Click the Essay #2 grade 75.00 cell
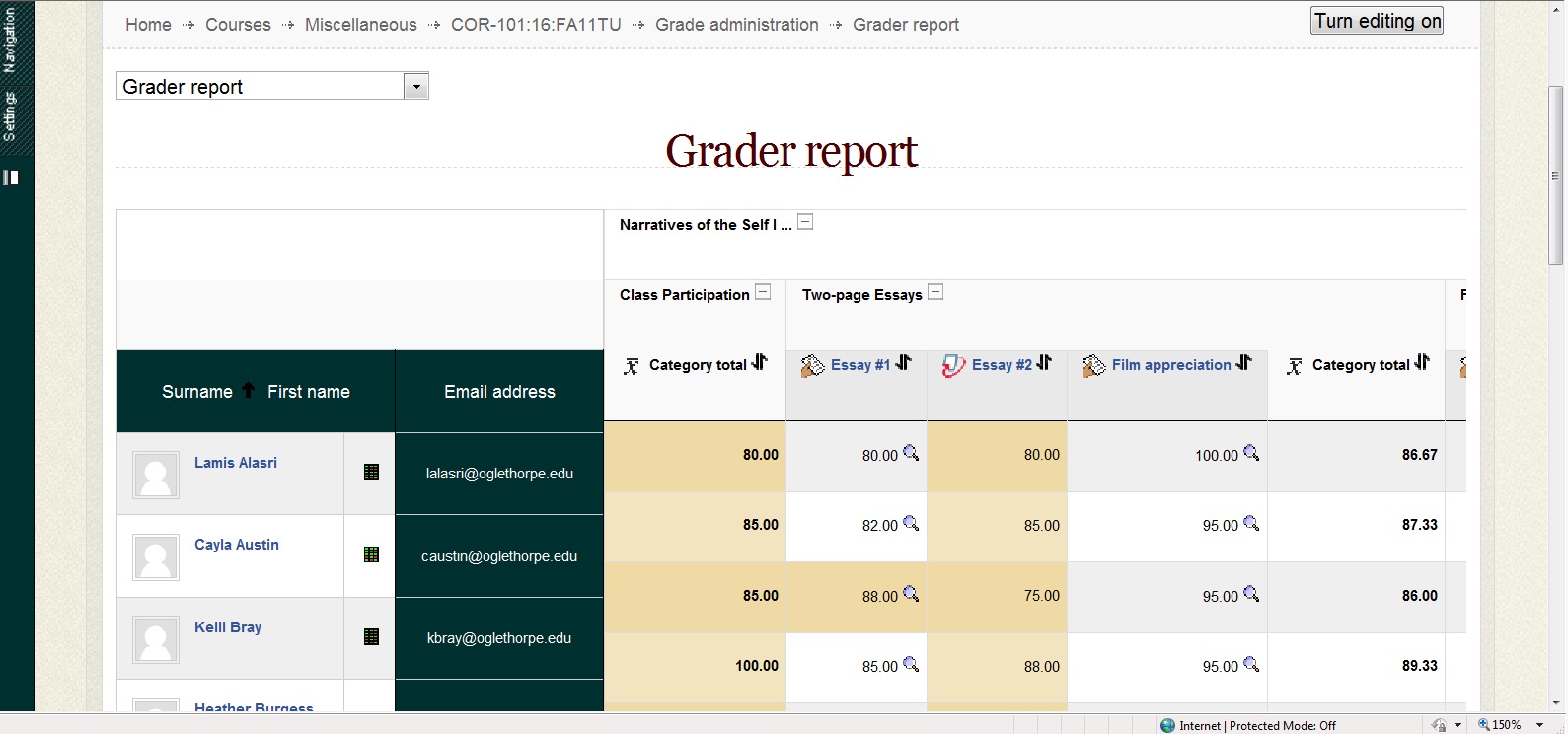The image size is (1568, 734). point(997,597)
